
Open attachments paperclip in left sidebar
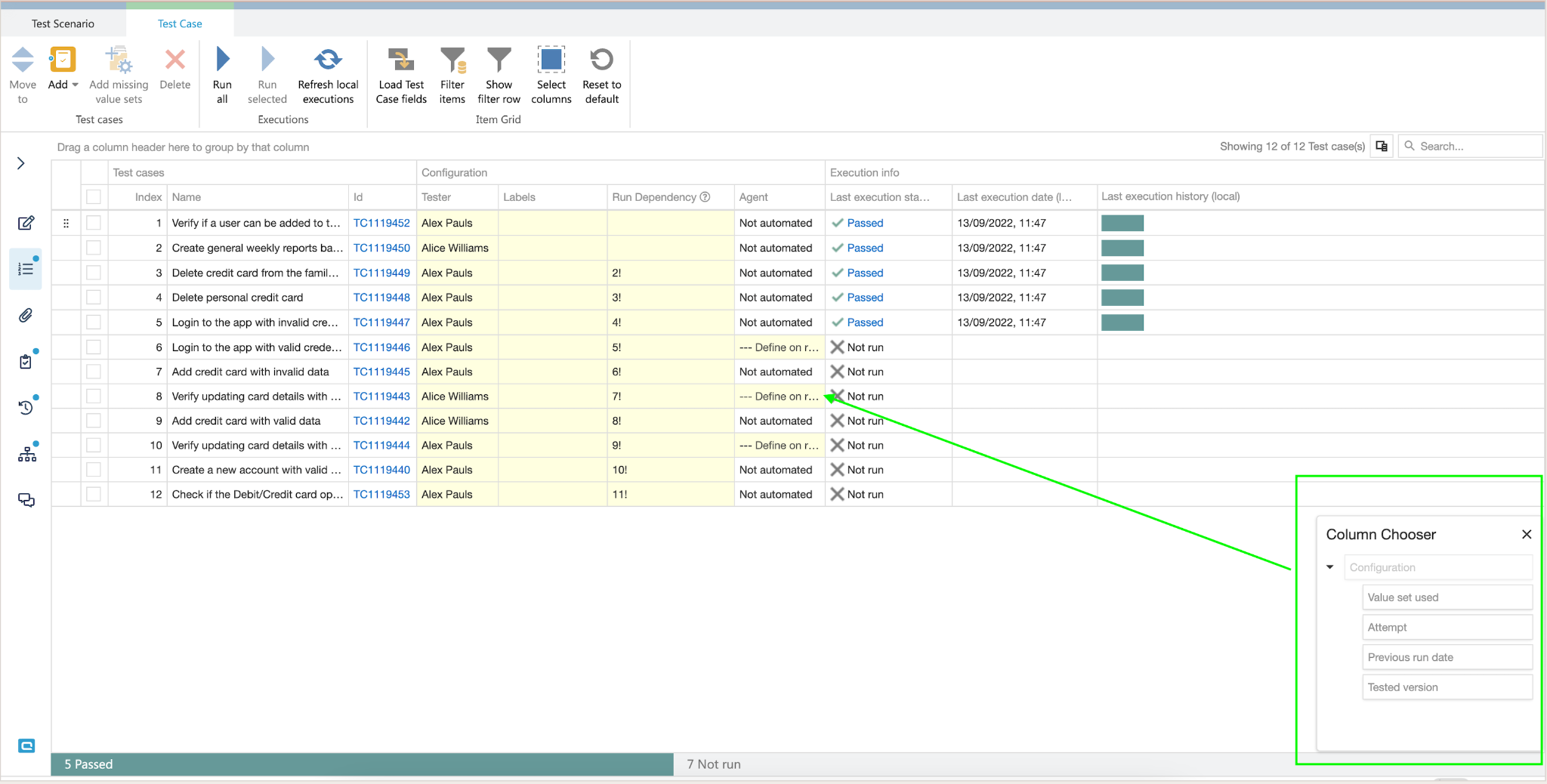point(26,316)
